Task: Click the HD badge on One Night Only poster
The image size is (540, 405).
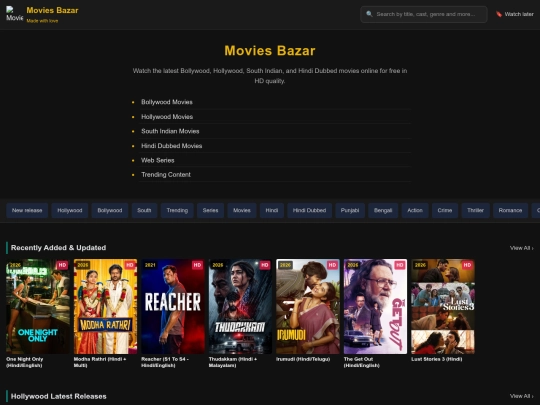Action: [62, 265]
